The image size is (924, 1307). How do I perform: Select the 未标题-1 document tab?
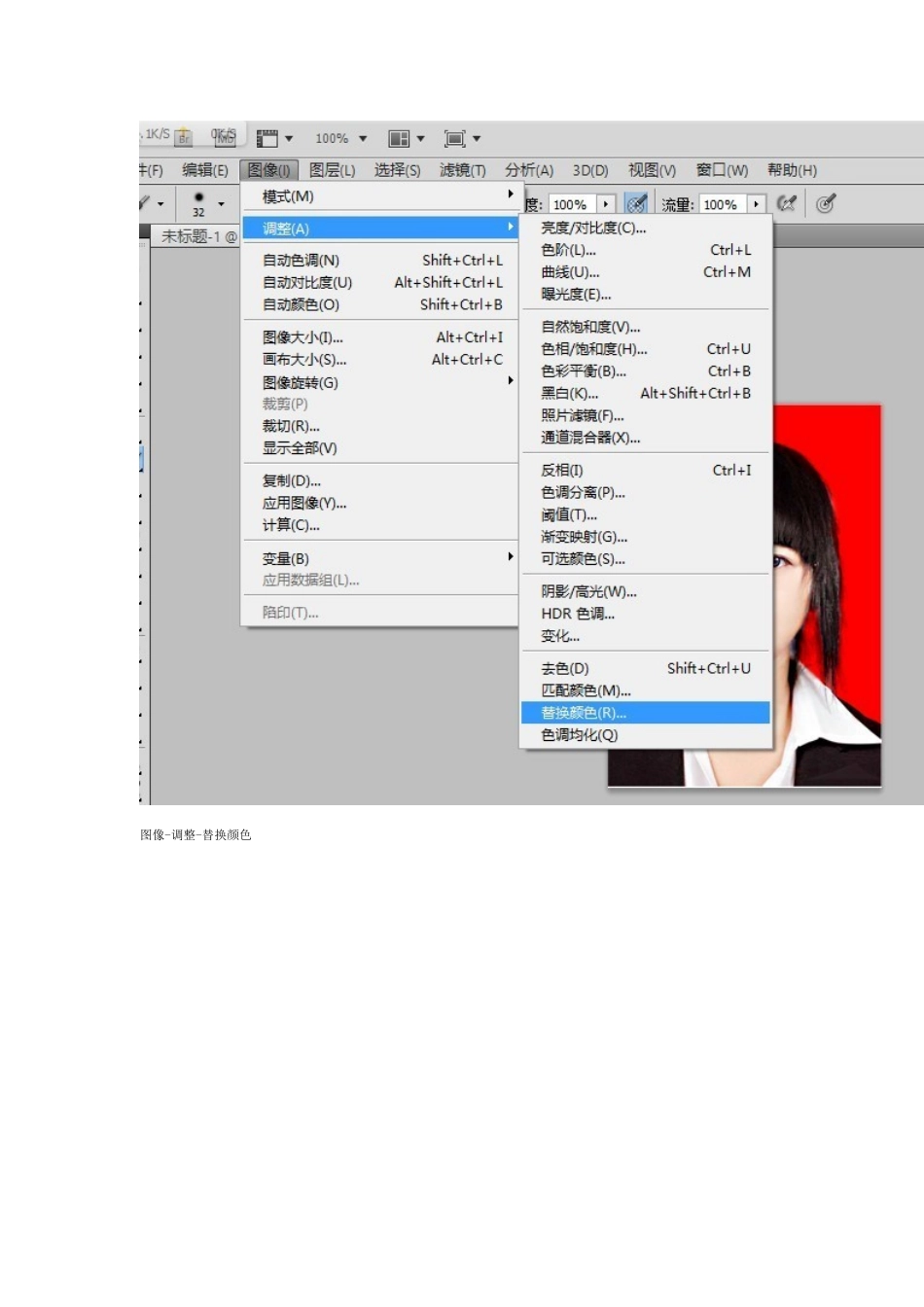click(198, 236)
